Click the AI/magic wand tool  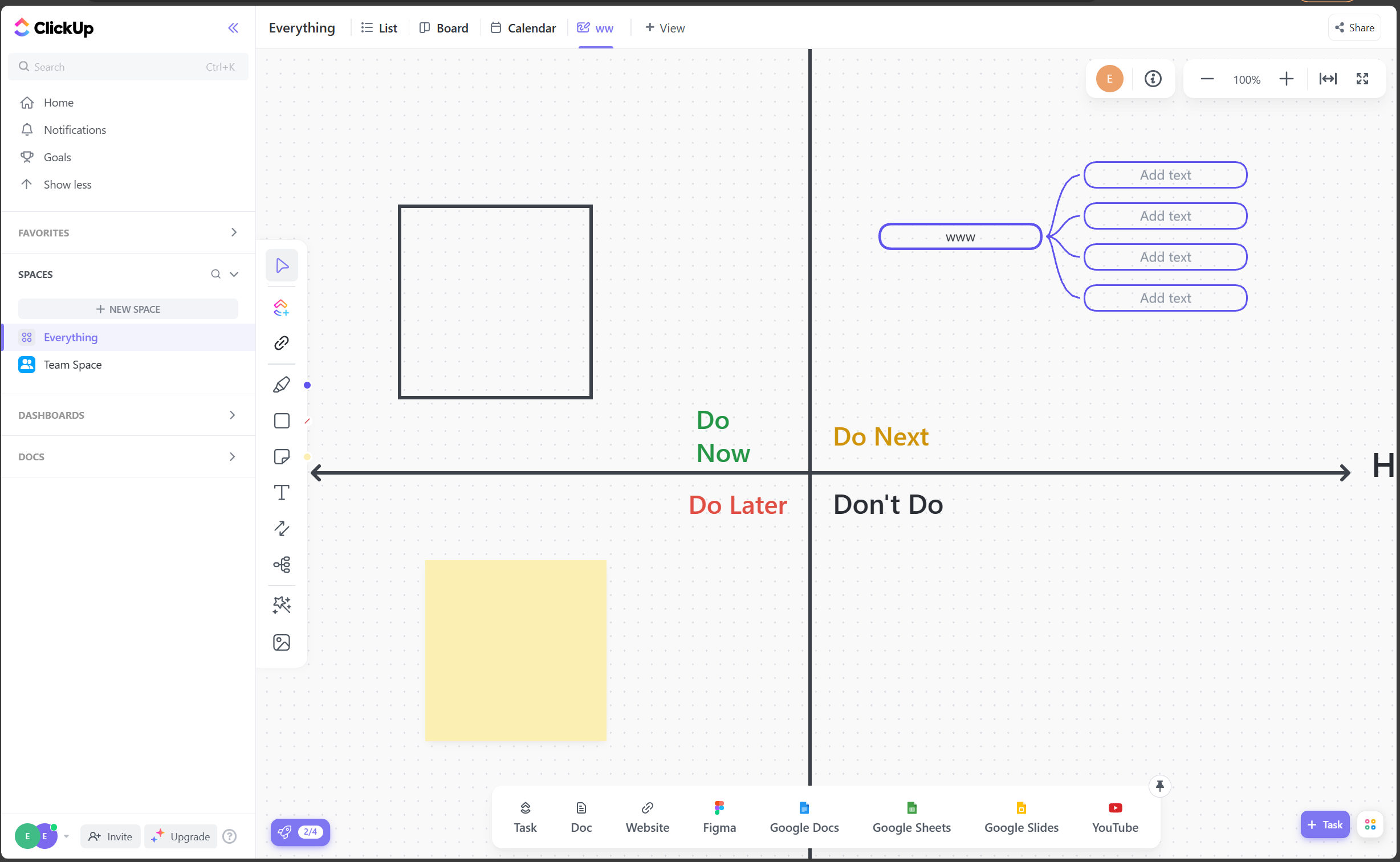[x=282, y=604]
